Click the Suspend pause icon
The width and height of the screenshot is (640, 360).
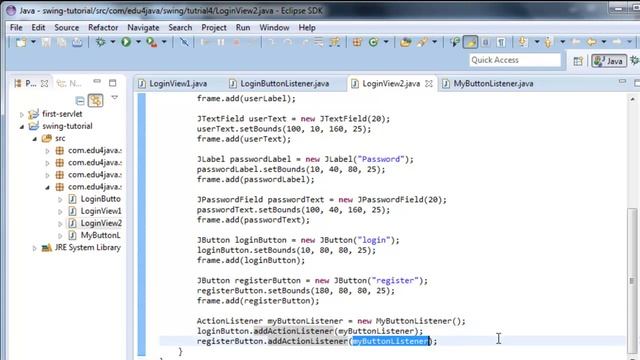click(221, 42)
